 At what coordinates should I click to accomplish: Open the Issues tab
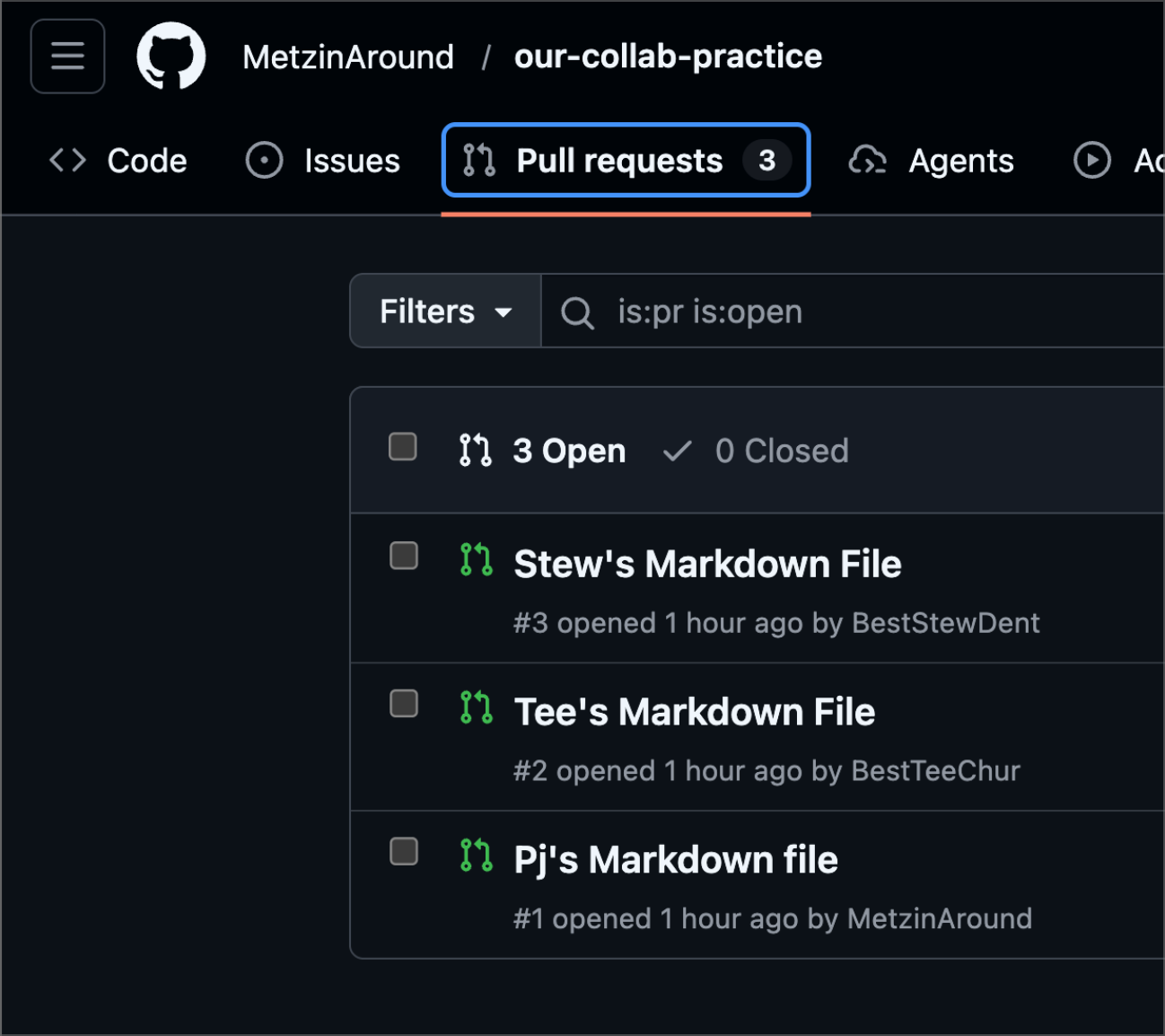coord(323,161)
